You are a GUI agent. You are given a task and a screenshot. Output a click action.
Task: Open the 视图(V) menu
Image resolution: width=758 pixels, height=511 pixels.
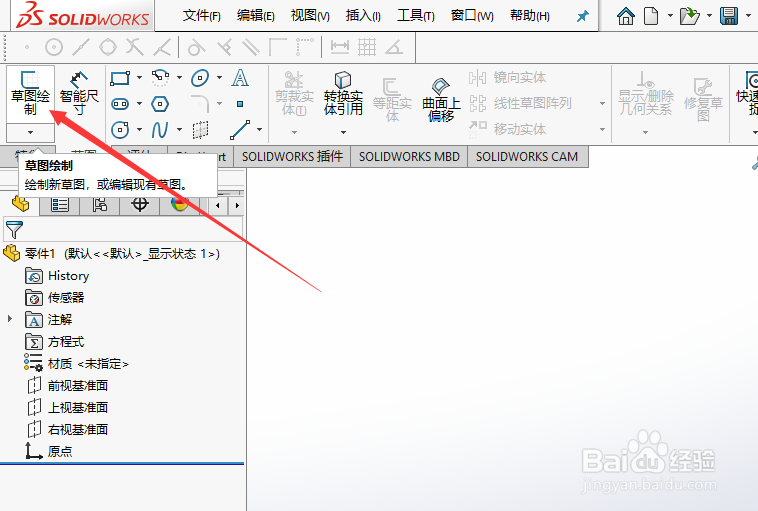click(x=310, y=16)
